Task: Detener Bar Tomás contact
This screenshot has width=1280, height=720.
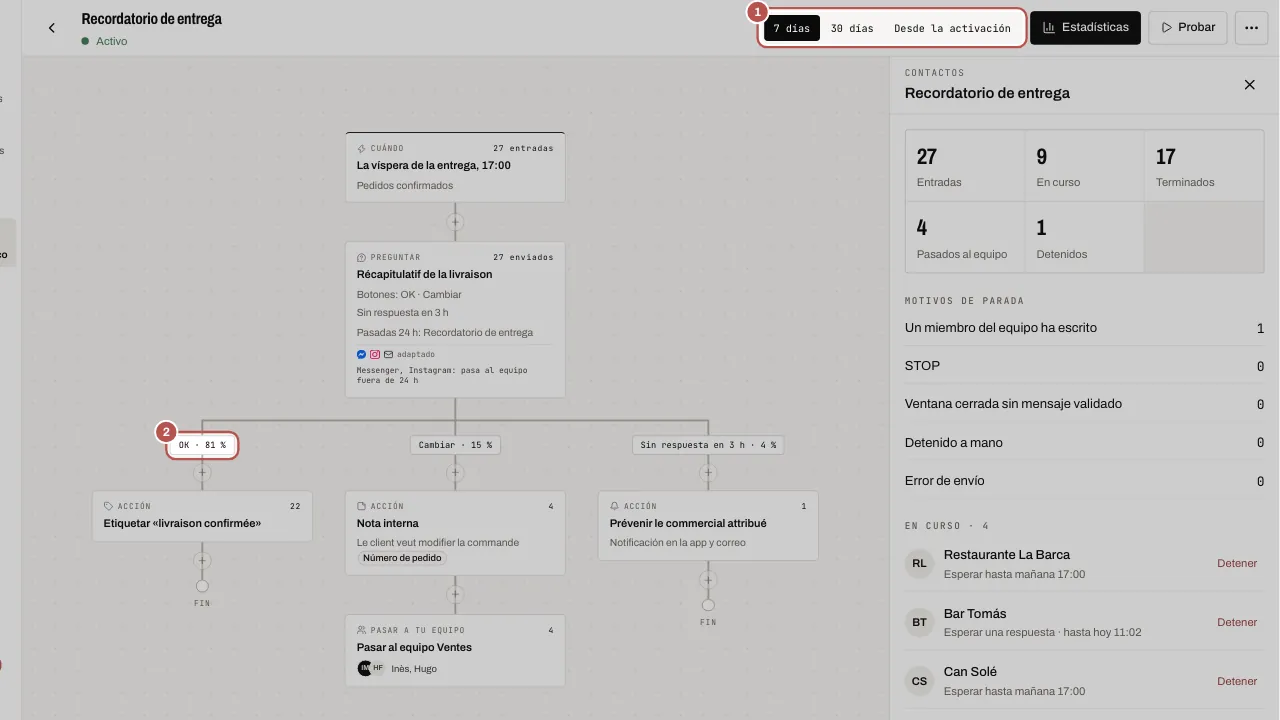Action: coord(1237,622)
